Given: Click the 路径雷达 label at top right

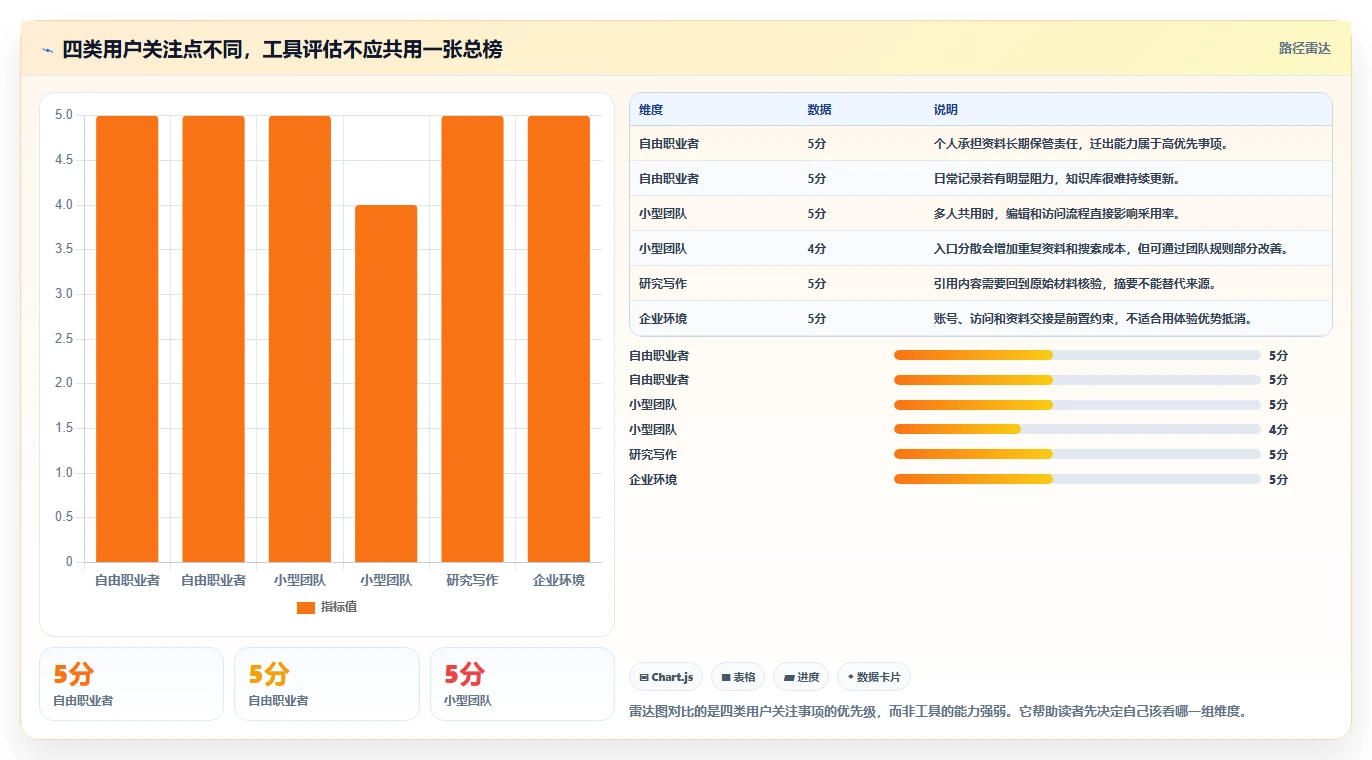Looking at the screenshot, I should coord(1305,48).
